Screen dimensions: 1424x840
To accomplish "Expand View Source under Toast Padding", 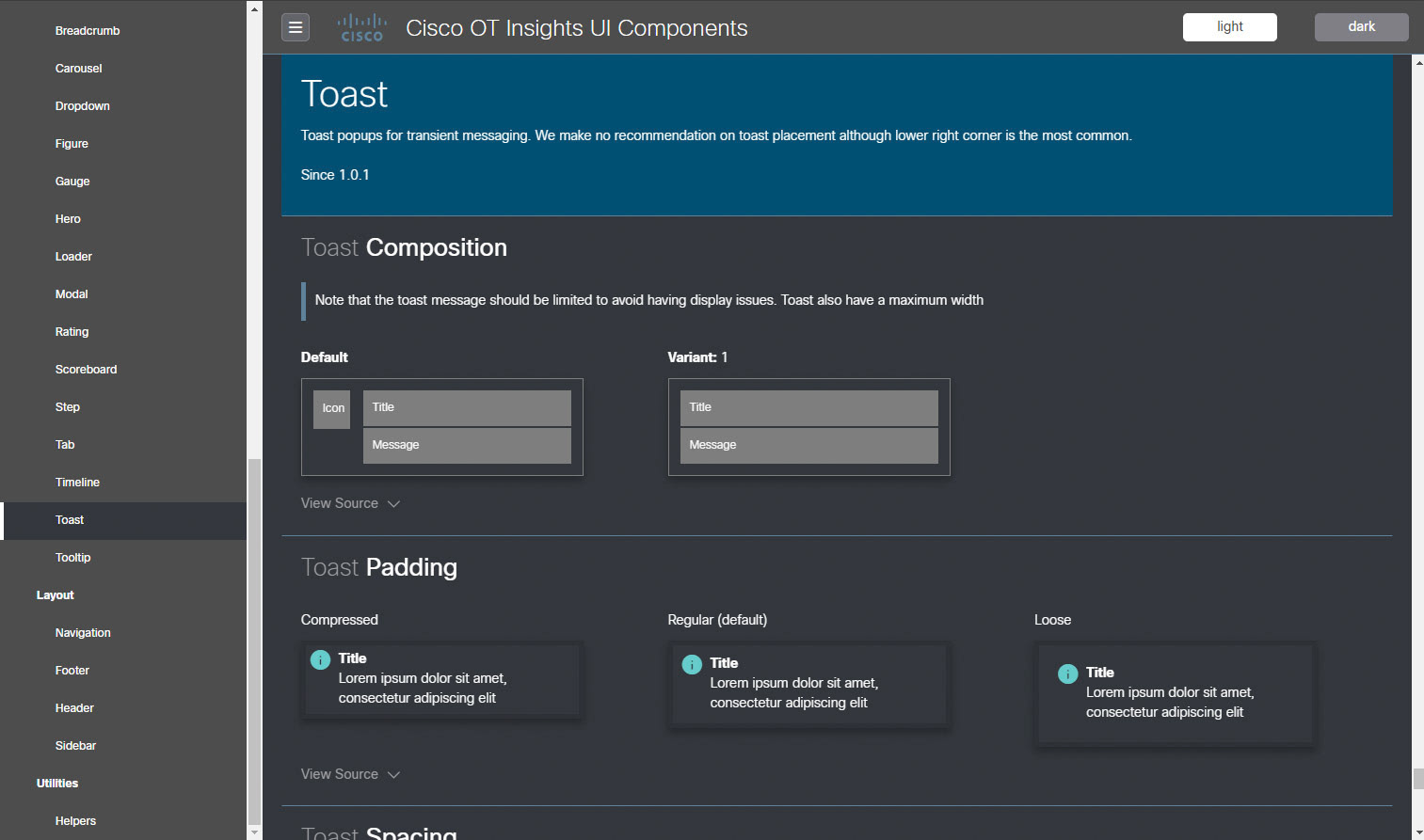I will coord(350,775).
